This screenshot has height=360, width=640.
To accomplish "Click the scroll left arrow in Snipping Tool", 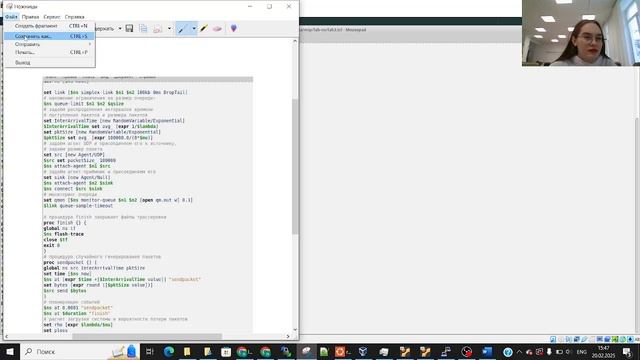I will [7, 336].
